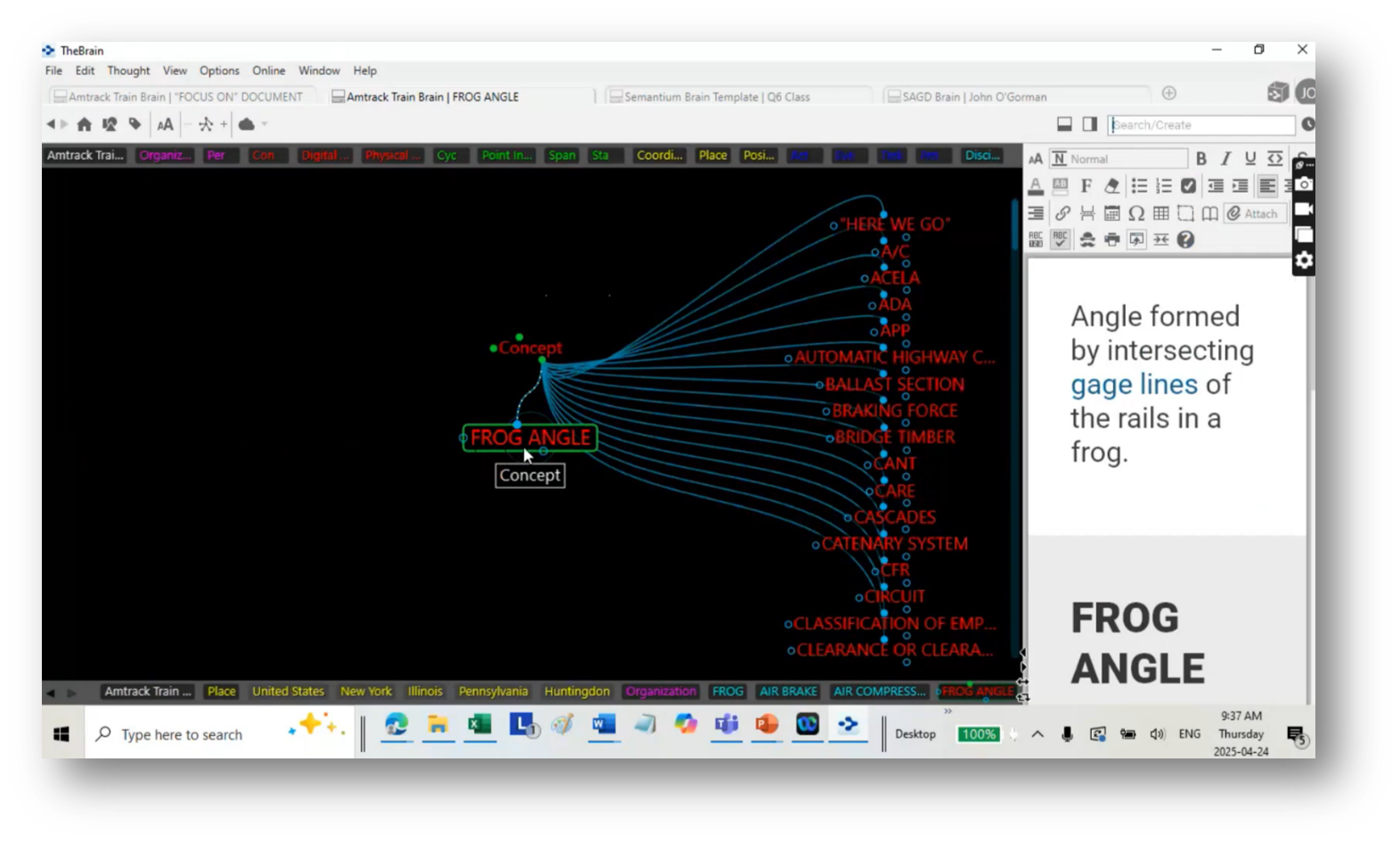Screen dimensions: 1400x843
Task: Open the Online menu
Action: pos(268,70)
